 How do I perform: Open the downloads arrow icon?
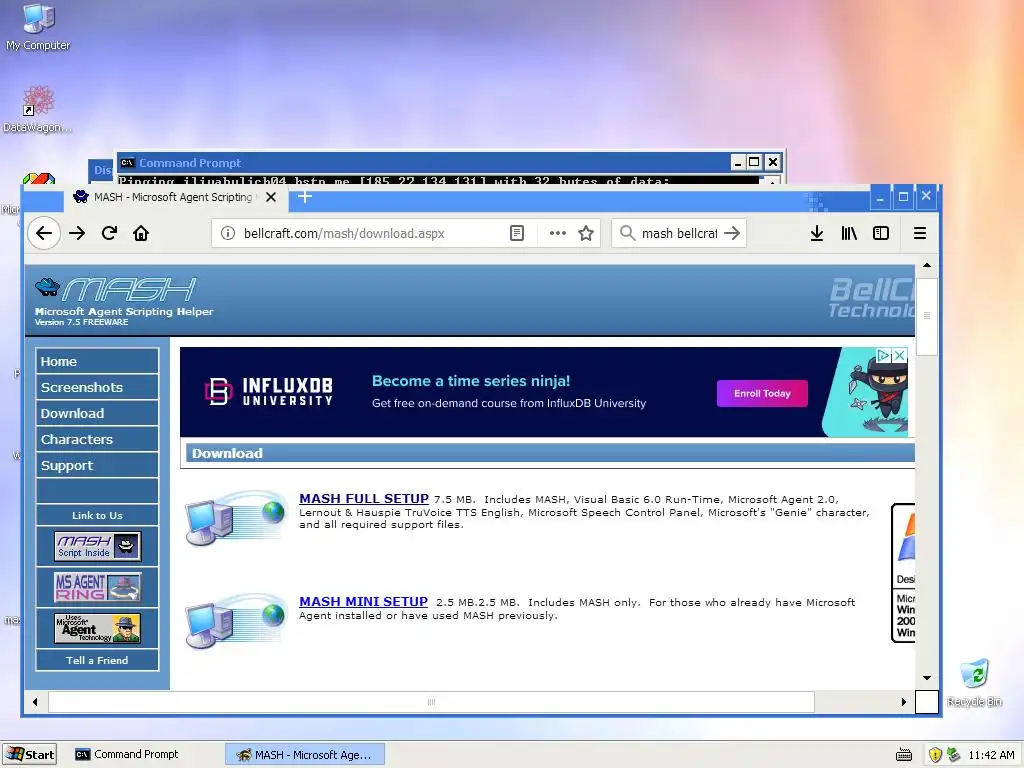pyautogui.click(x=816, y=233)
